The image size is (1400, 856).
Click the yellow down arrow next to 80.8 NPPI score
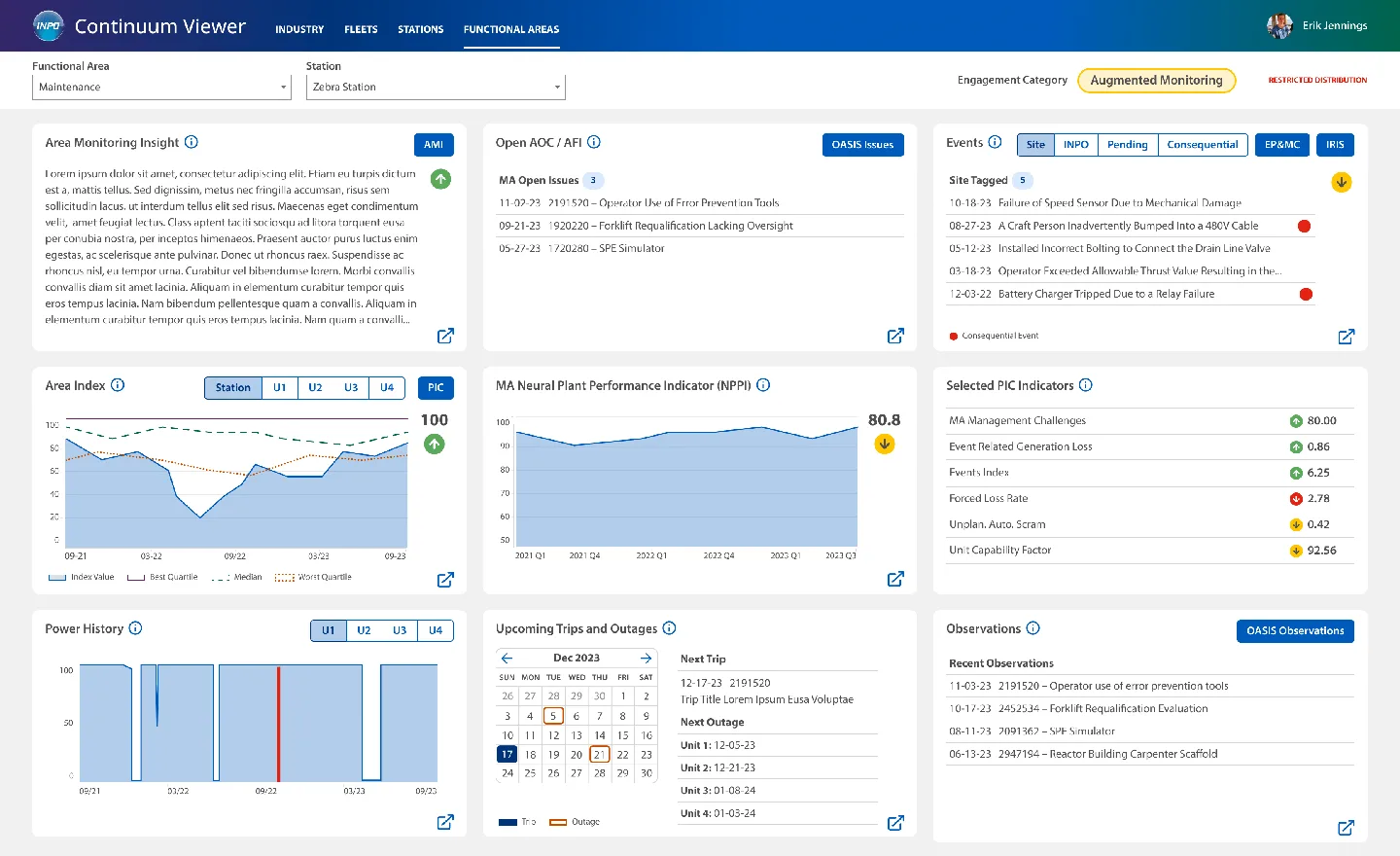coord(884,444)
